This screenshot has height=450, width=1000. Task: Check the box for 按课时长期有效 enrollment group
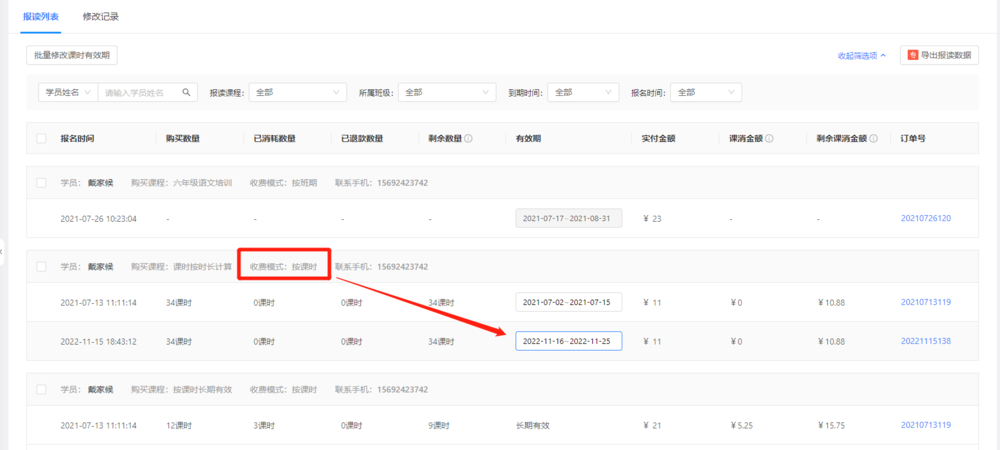(41, 389)
